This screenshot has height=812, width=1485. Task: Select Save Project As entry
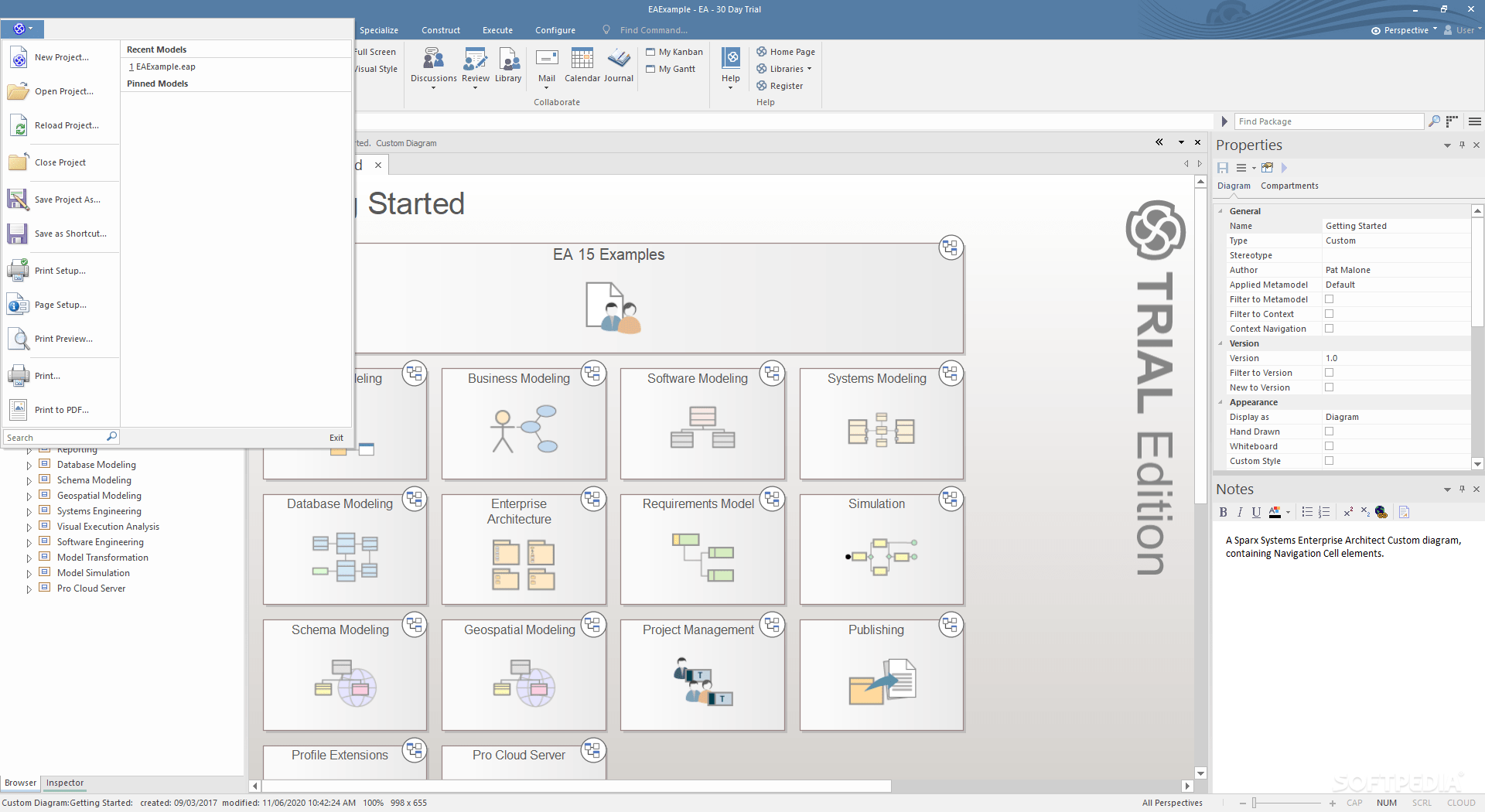point(61,200)
